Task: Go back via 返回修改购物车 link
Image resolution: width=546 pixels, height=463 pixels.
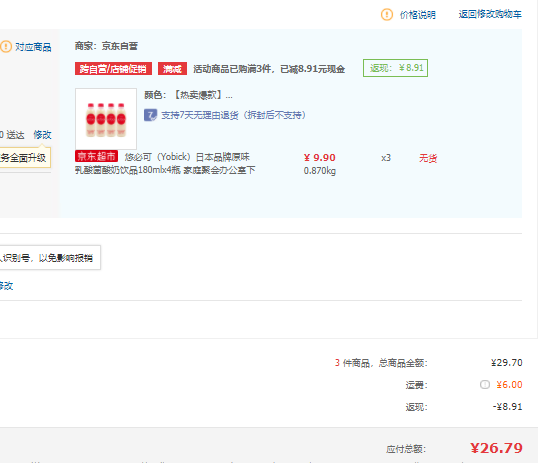Action: pos(490,14)
